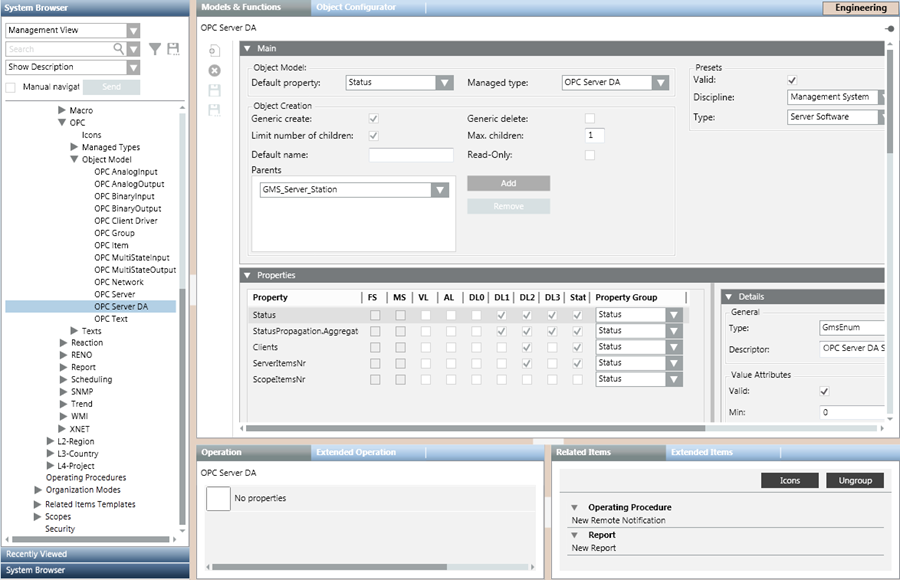Click the filter icon in System Browser
Image resolution: width=900 pixels, height=580 pixels.
pyautogui.click(x=155, y=48)
